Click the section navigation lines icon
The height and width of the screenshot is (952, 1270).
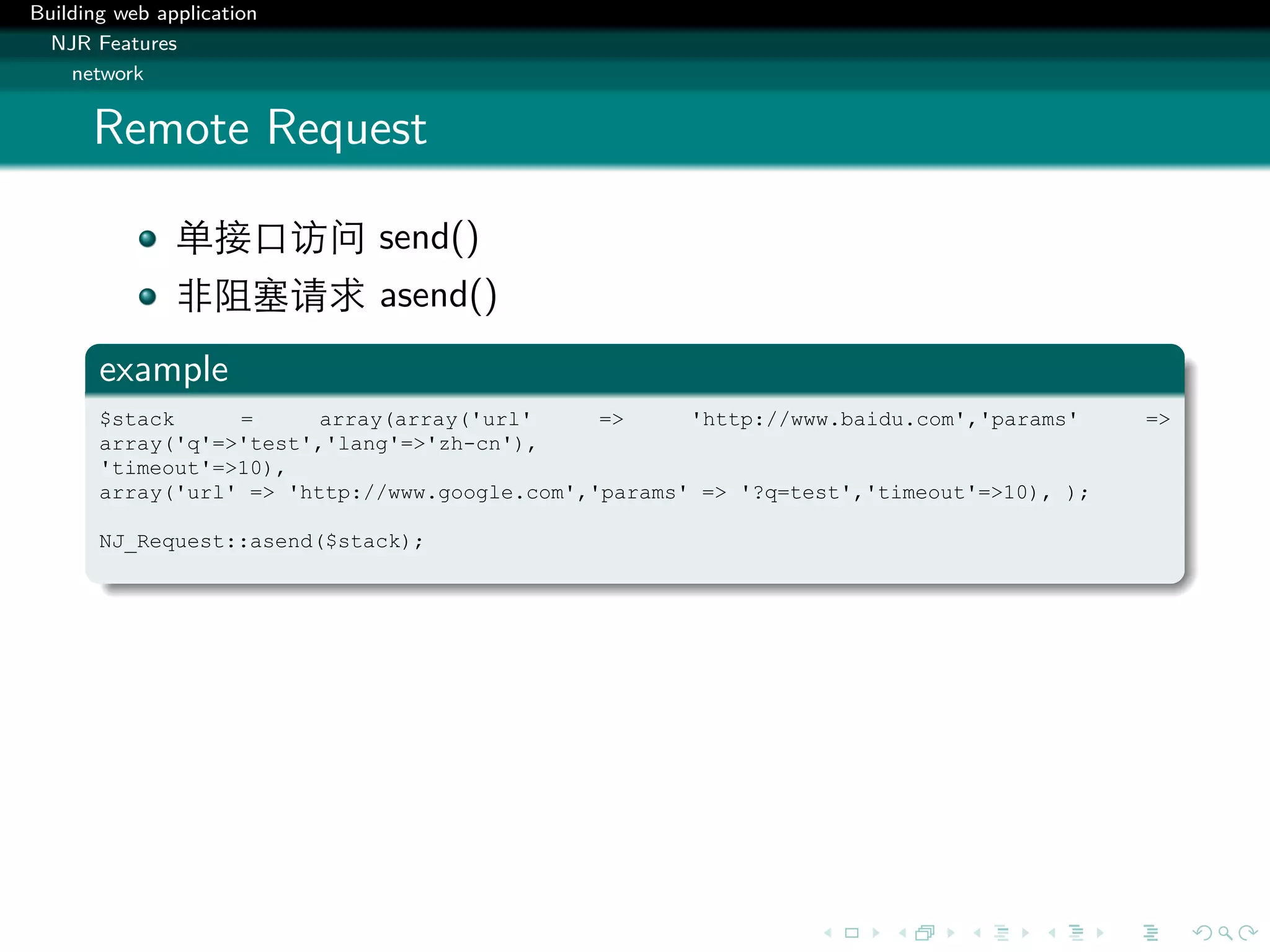(x=1077, y=933)
